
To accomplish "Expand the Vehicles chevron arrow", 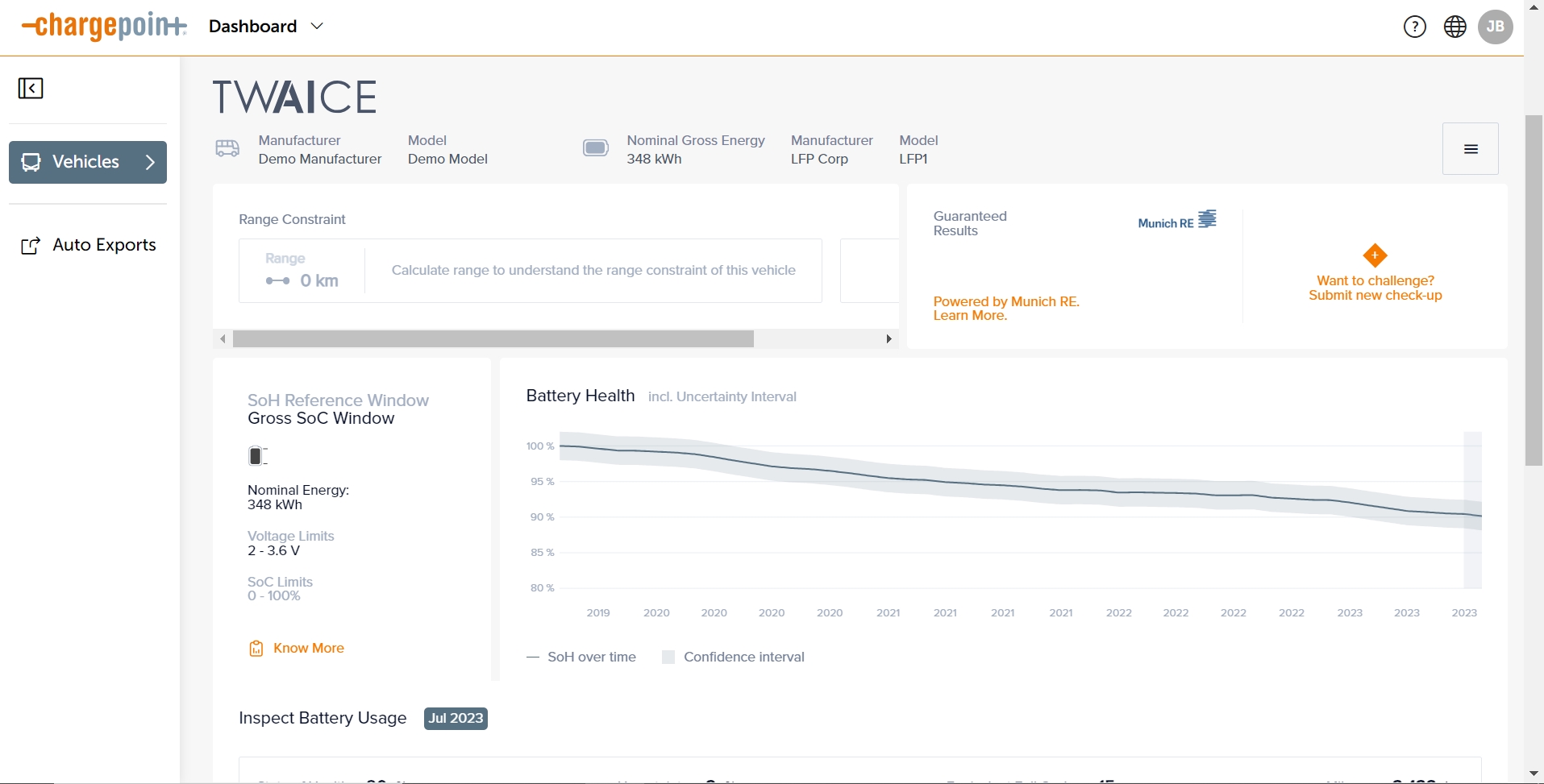I will pyautogui.click(x=150, y=162).
